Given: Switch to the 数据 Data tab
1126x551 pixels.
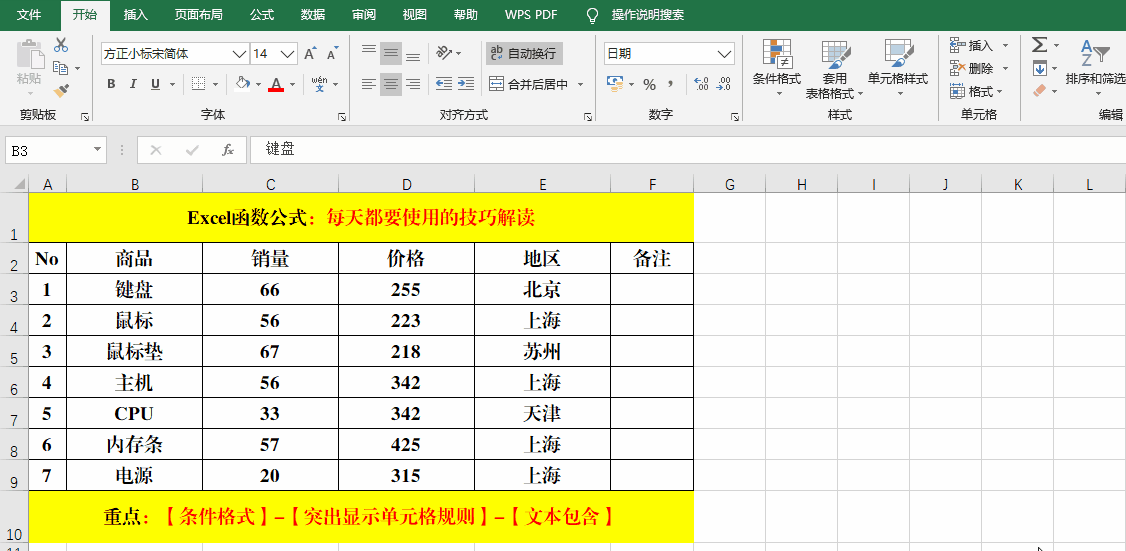Looking at the screenshot, I should pos(312,14).
